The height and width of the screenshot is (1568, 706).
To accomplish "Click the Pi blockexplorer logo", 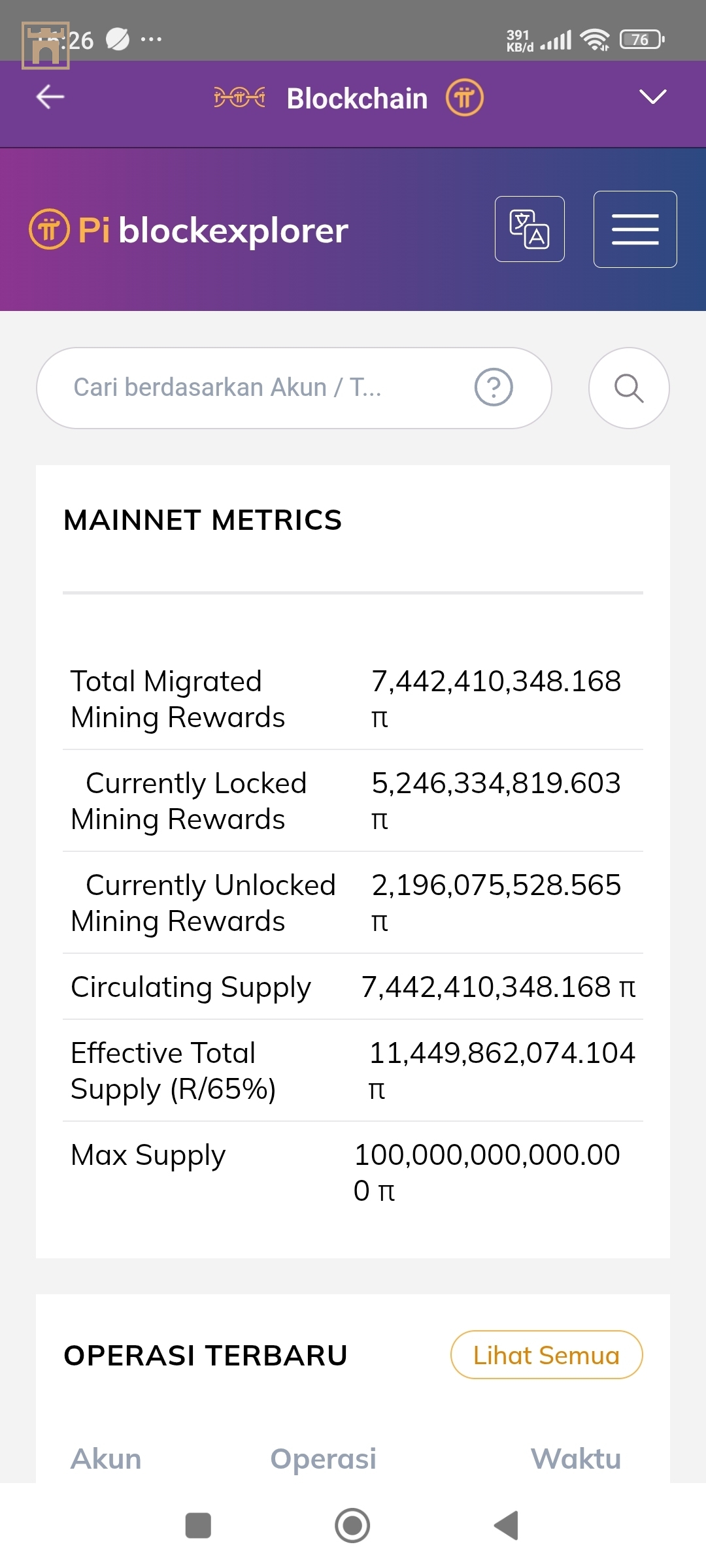I will coord(189,230).
